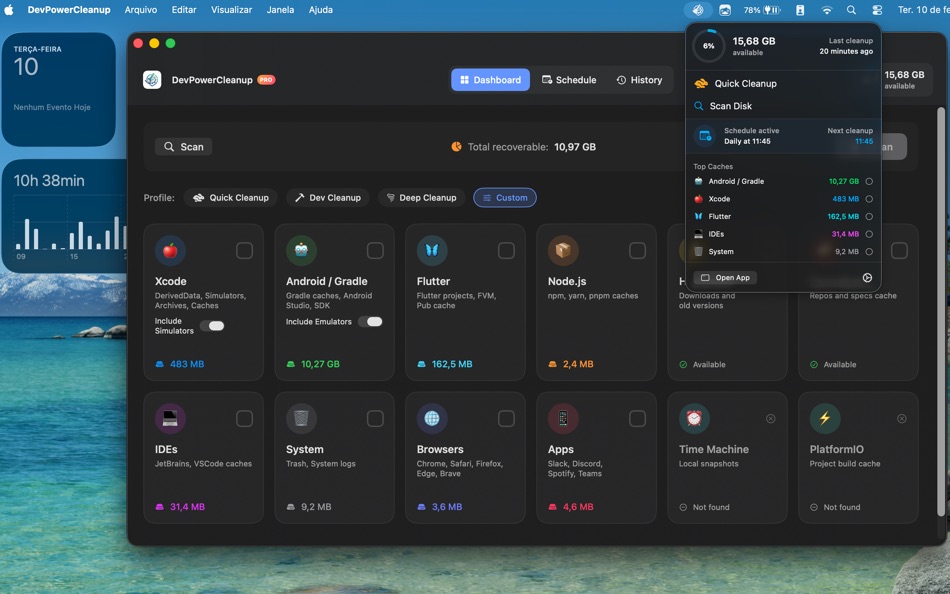950x594 pixels.
Task: Click the 6% disk usage ring
Action: (x=708, y=45)
